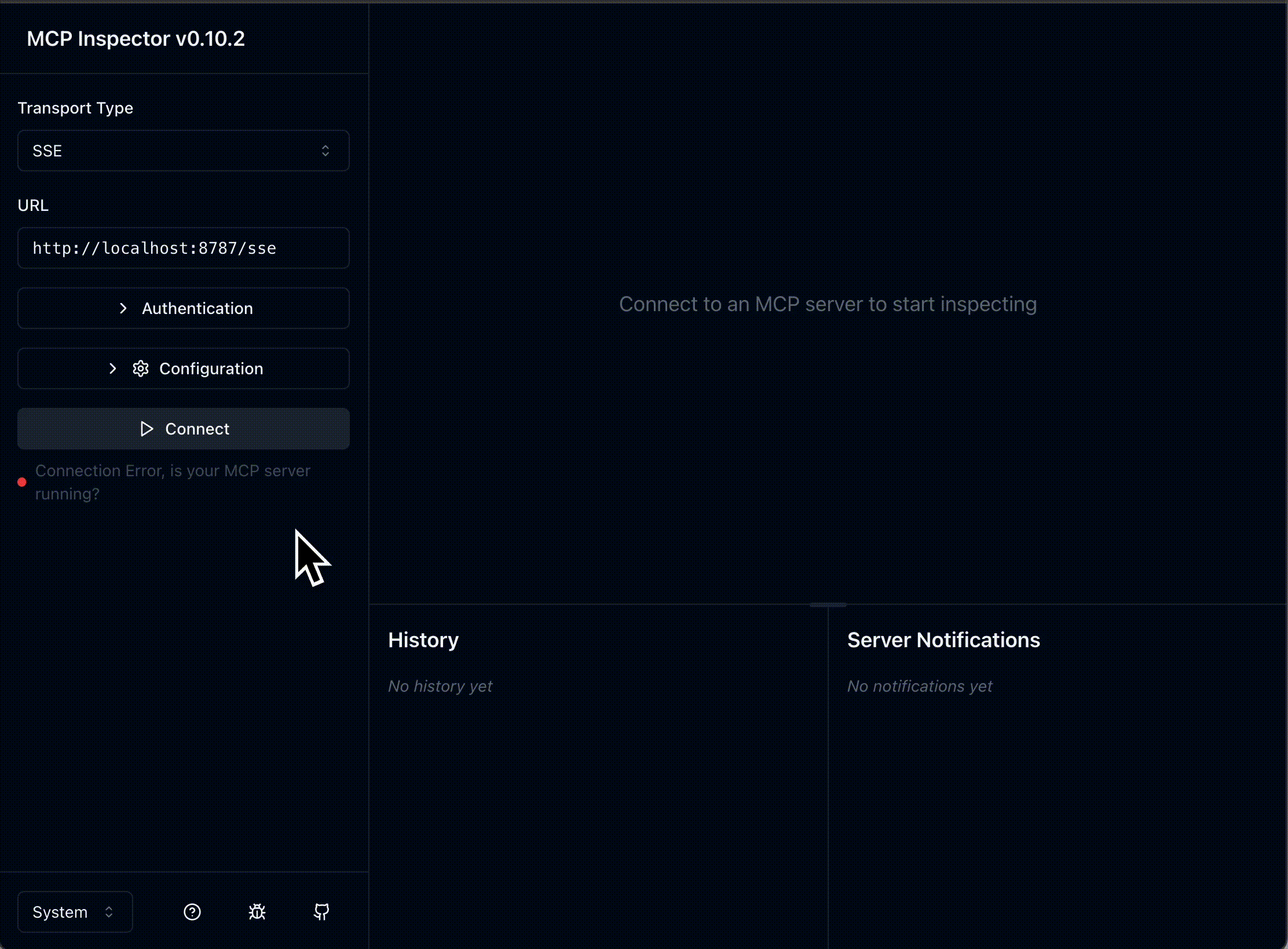Screen dimensions: 1288x949
Task: Open the GitHub repository icon
Action: (x=321, y=912)
